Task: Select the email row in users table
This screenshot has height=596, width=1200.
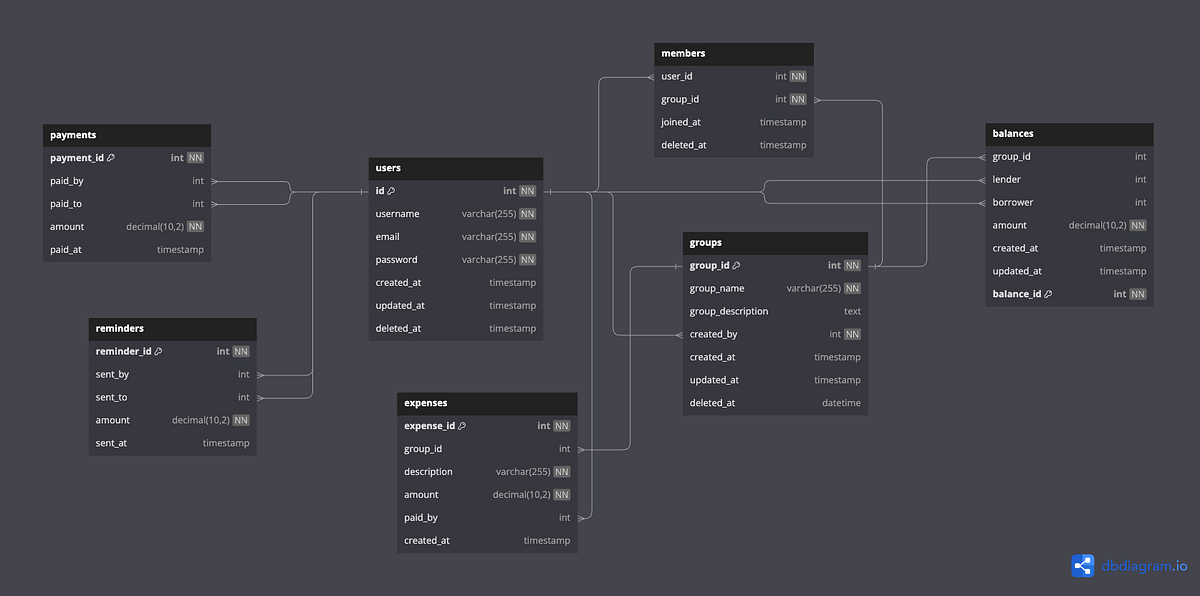Action: (x=455, y=236)
